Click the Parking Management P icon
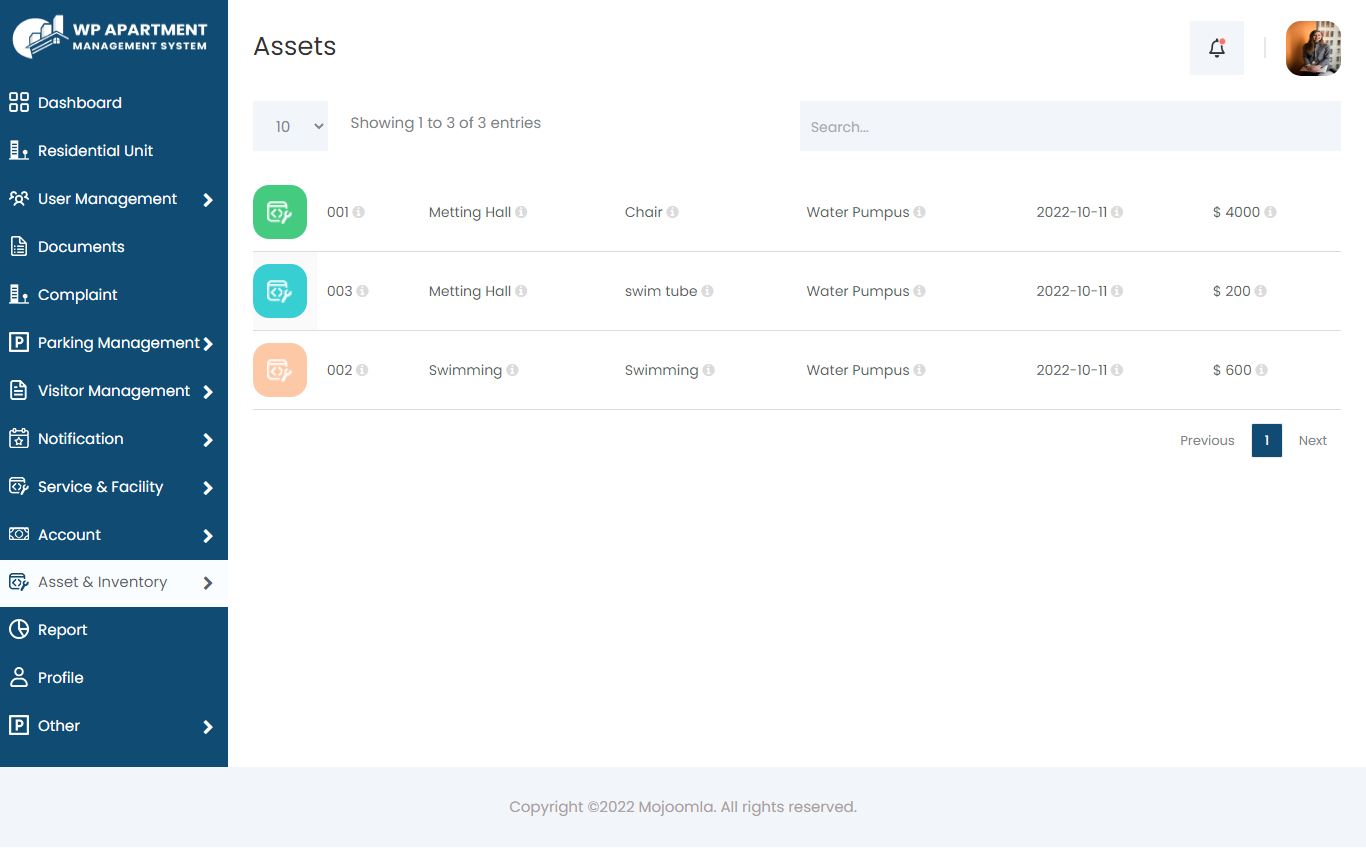The image size is (1366, 848). (19, 342)
